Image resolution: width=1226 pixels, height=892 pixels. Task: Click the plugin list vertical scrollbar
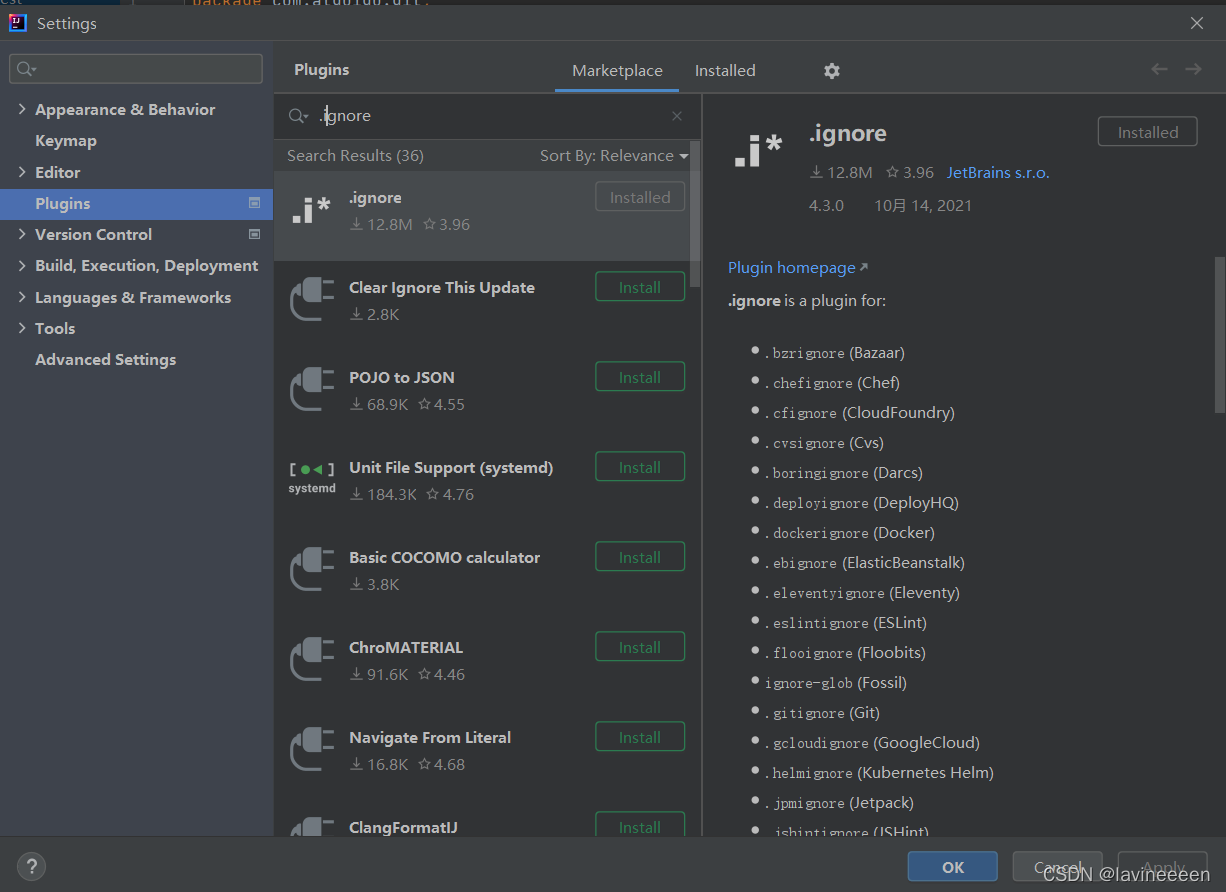[x=696, y=215]
